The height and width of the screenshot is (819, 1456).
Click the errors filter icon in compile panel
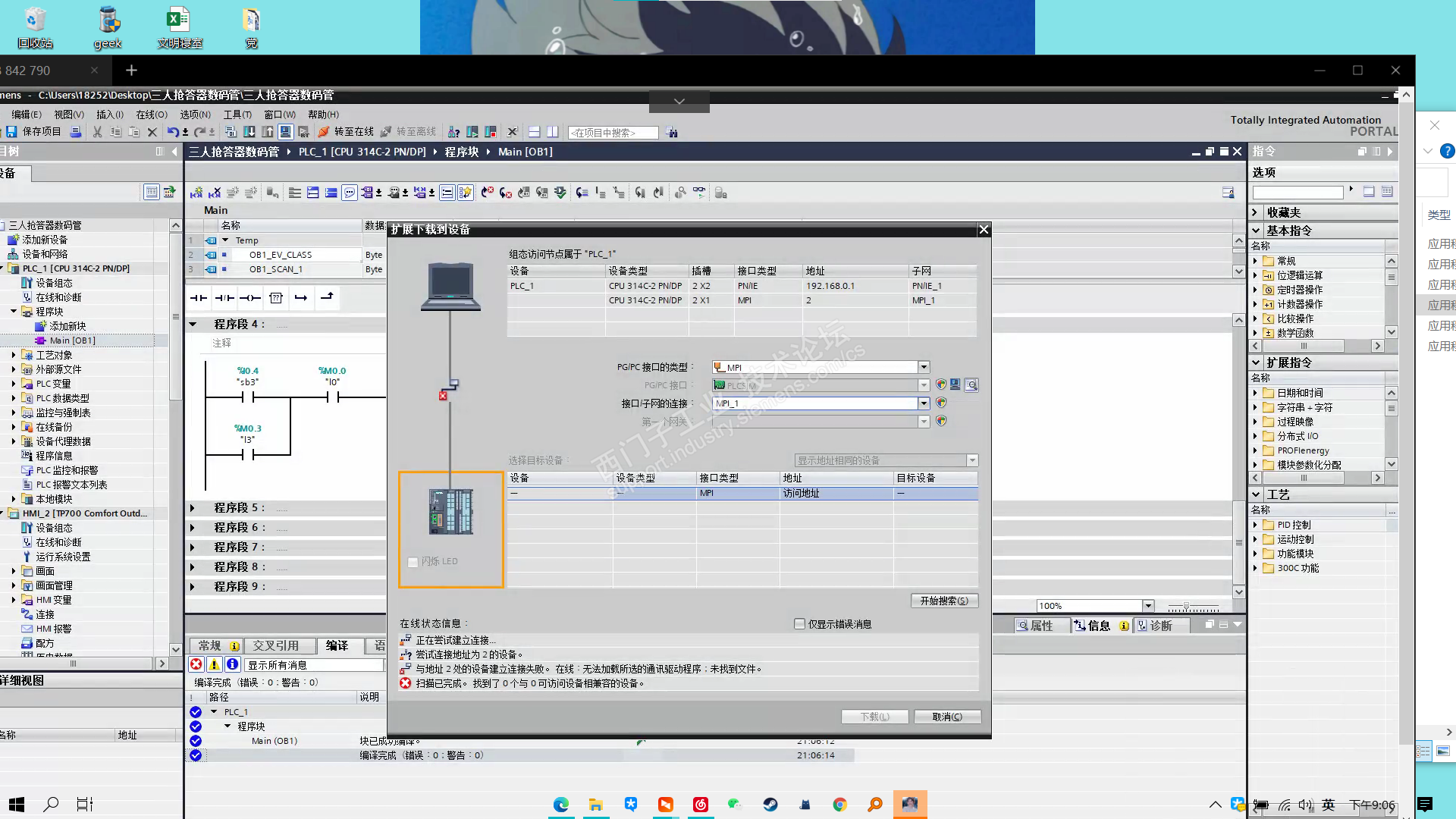point(196,664)
